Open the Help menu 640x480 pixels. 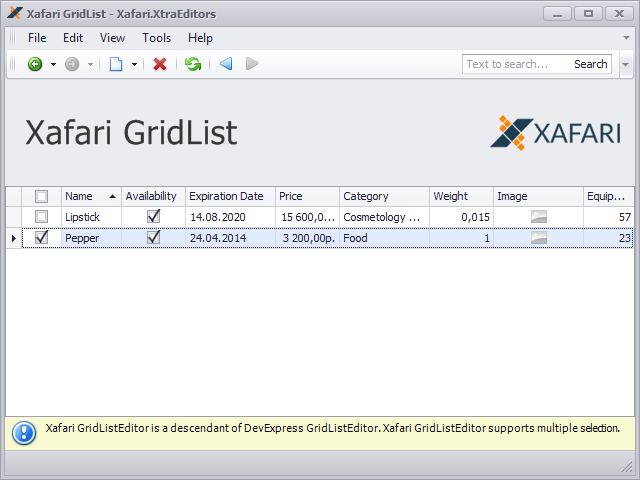tap(200, 38)
